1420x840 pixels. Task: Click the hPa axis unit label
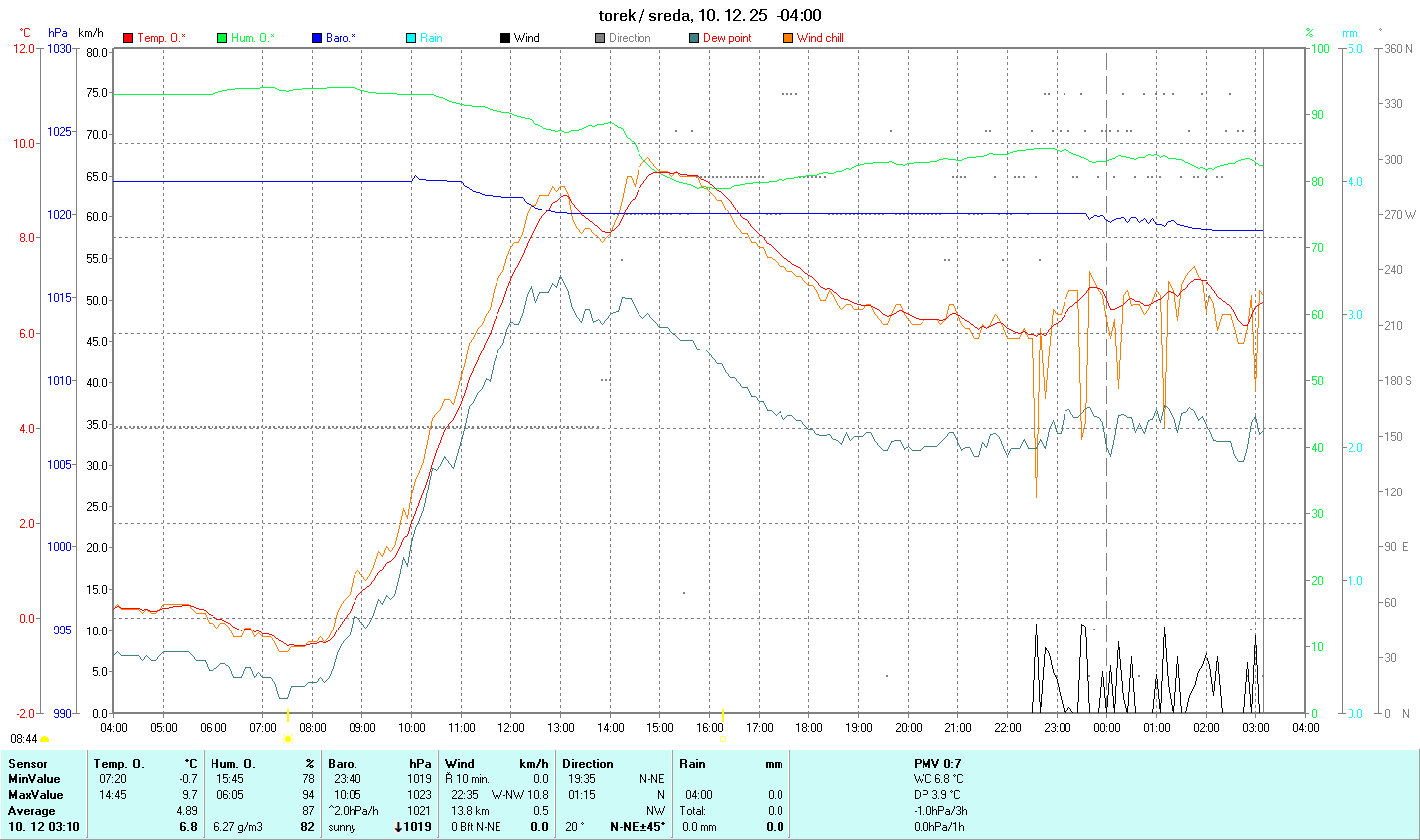(58, 33)
